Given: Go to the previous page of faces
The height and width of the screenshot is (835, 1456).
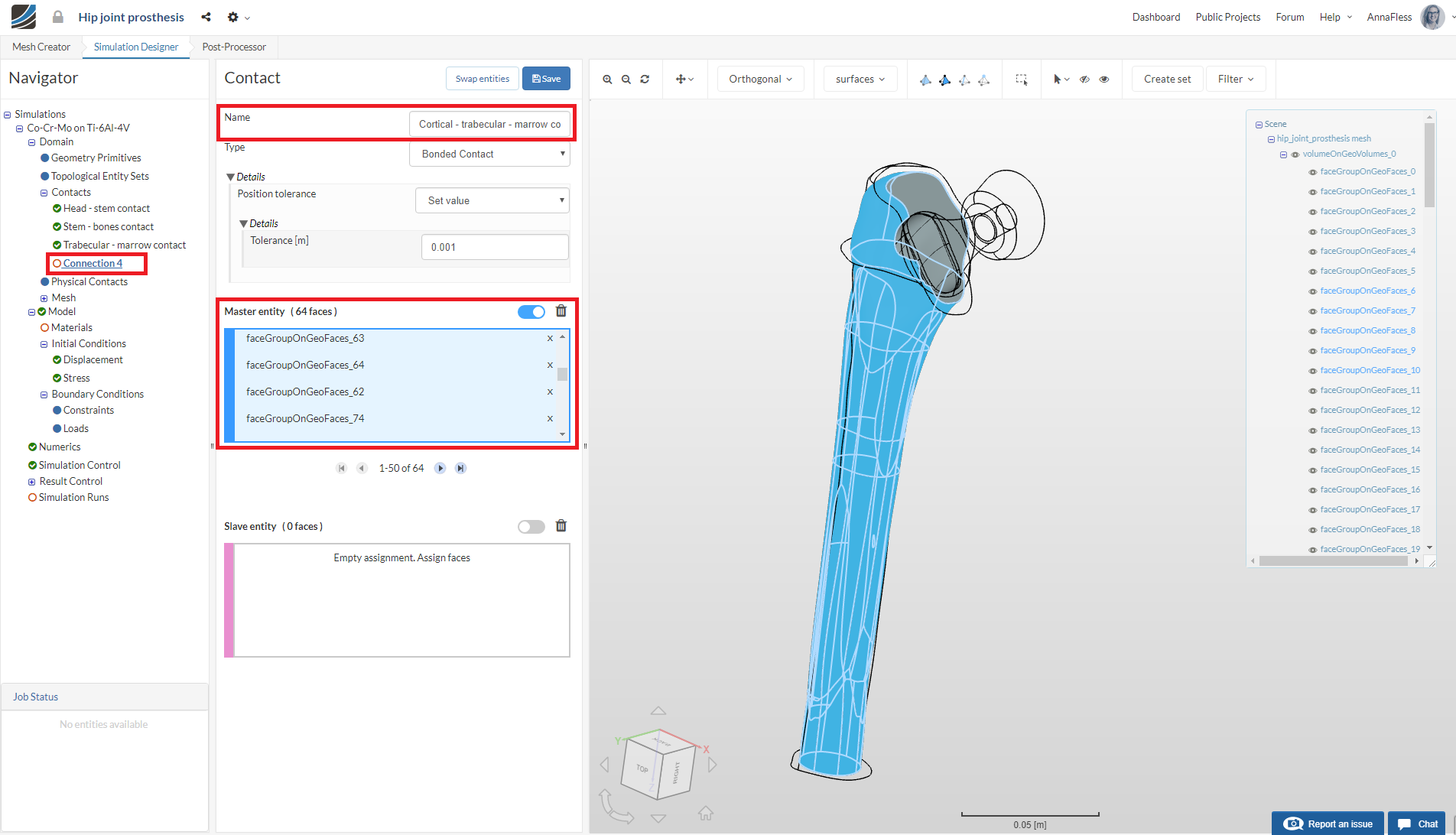Looking at the screenshot, I should pos(362,468).
